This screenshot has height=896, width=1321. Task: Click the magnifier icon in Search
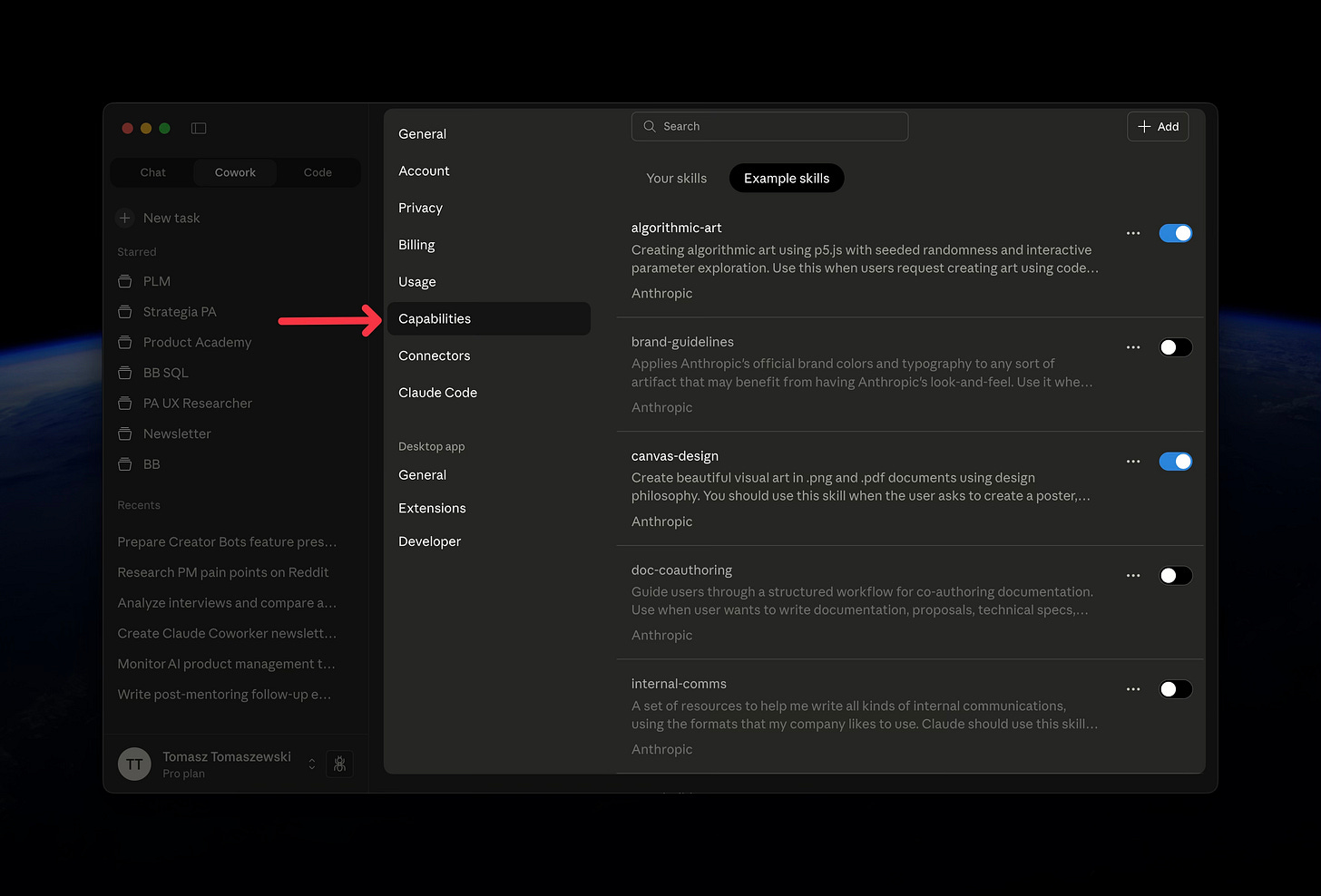(x=650, y=126)
